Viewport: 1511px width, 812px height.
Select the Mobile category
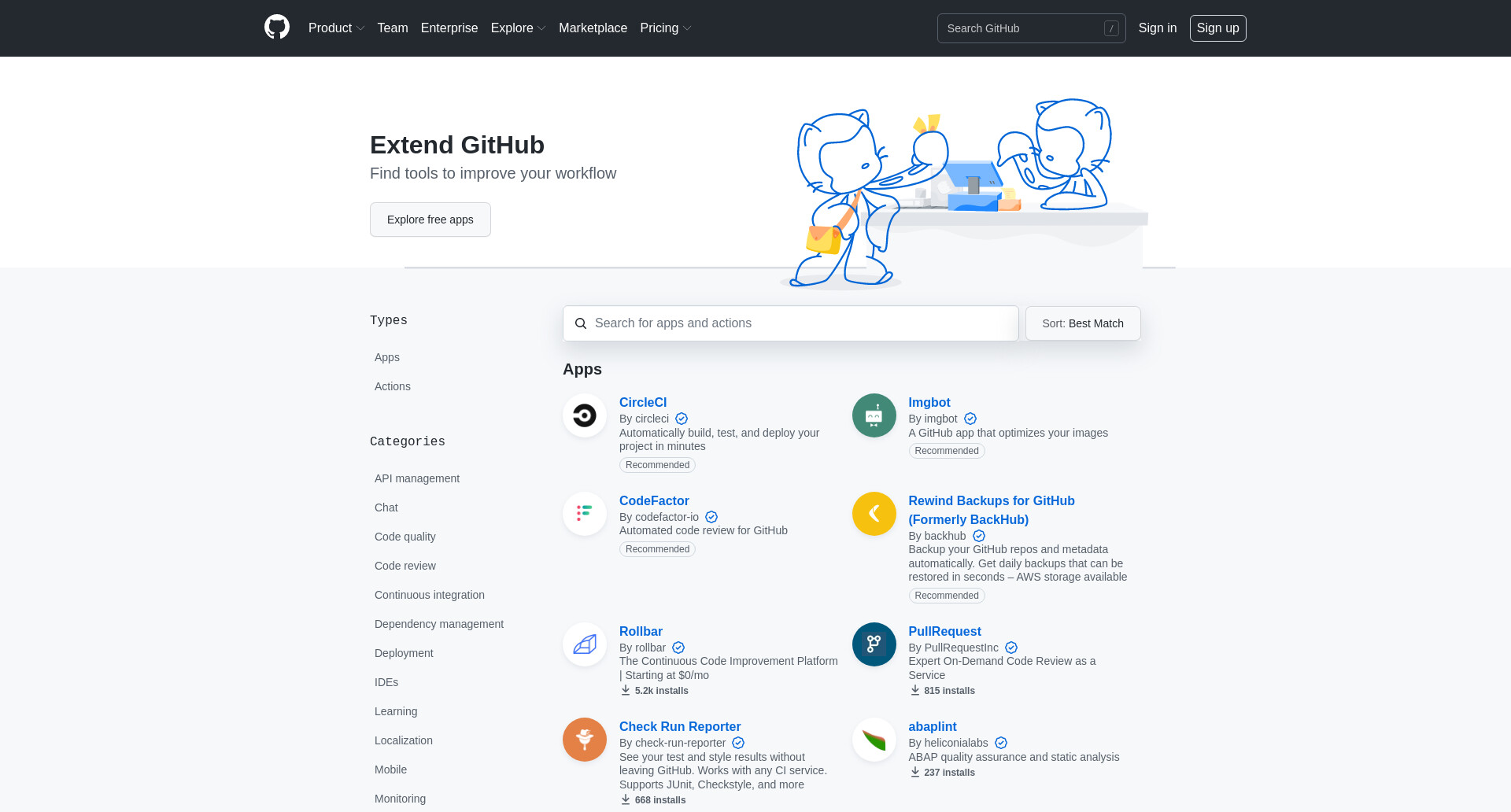click(390, 770)
